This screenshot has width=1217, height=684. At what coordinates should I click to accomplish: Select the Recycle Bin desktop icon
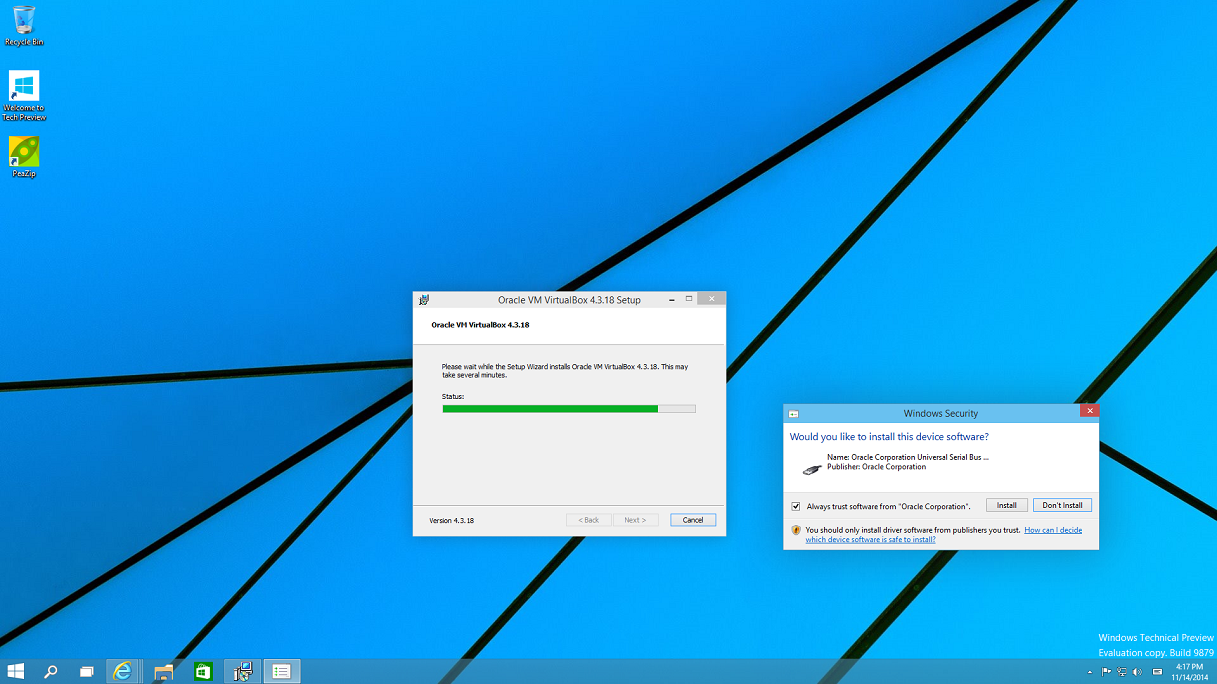click(x=24, y=25)
